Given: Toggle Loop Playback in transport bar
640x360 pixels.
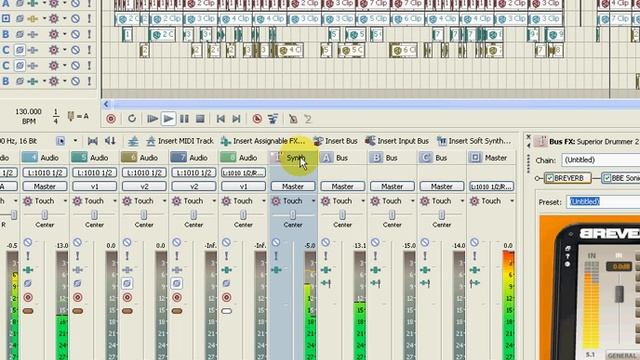Looking at the screenshot, I should 131,119.
